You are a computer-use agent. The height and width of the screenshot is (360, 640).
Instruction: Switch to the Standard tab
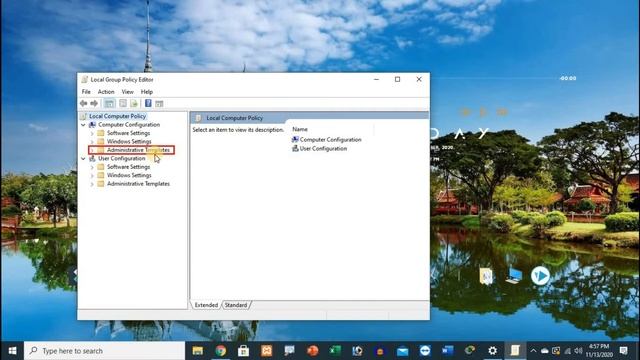[236, 305]
